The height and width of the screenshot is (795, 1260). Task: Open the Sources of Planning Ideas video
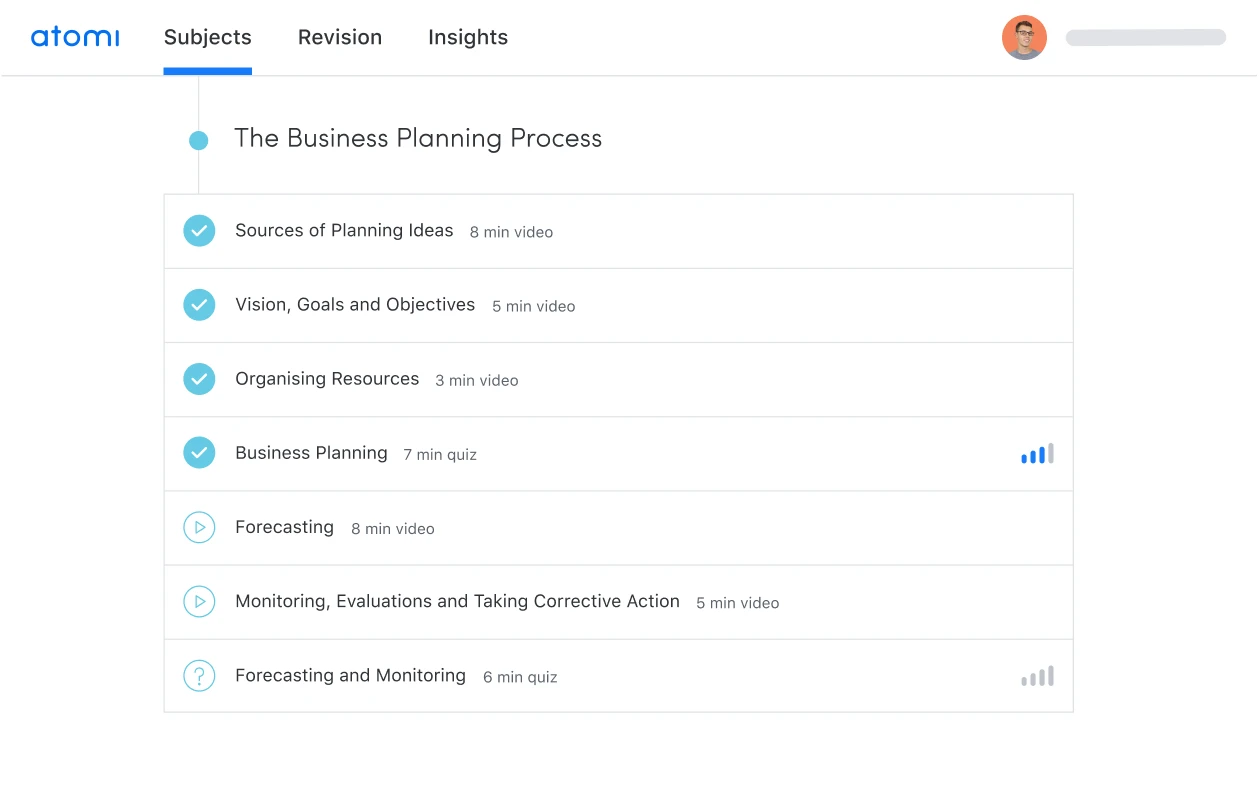coord(344,231)
